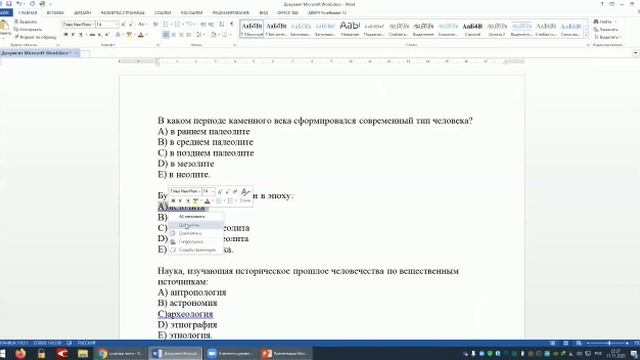Switch to PowerPoint in taskbar
The height and width of the screenshot is (360, 640).
[x=285, y=353]
